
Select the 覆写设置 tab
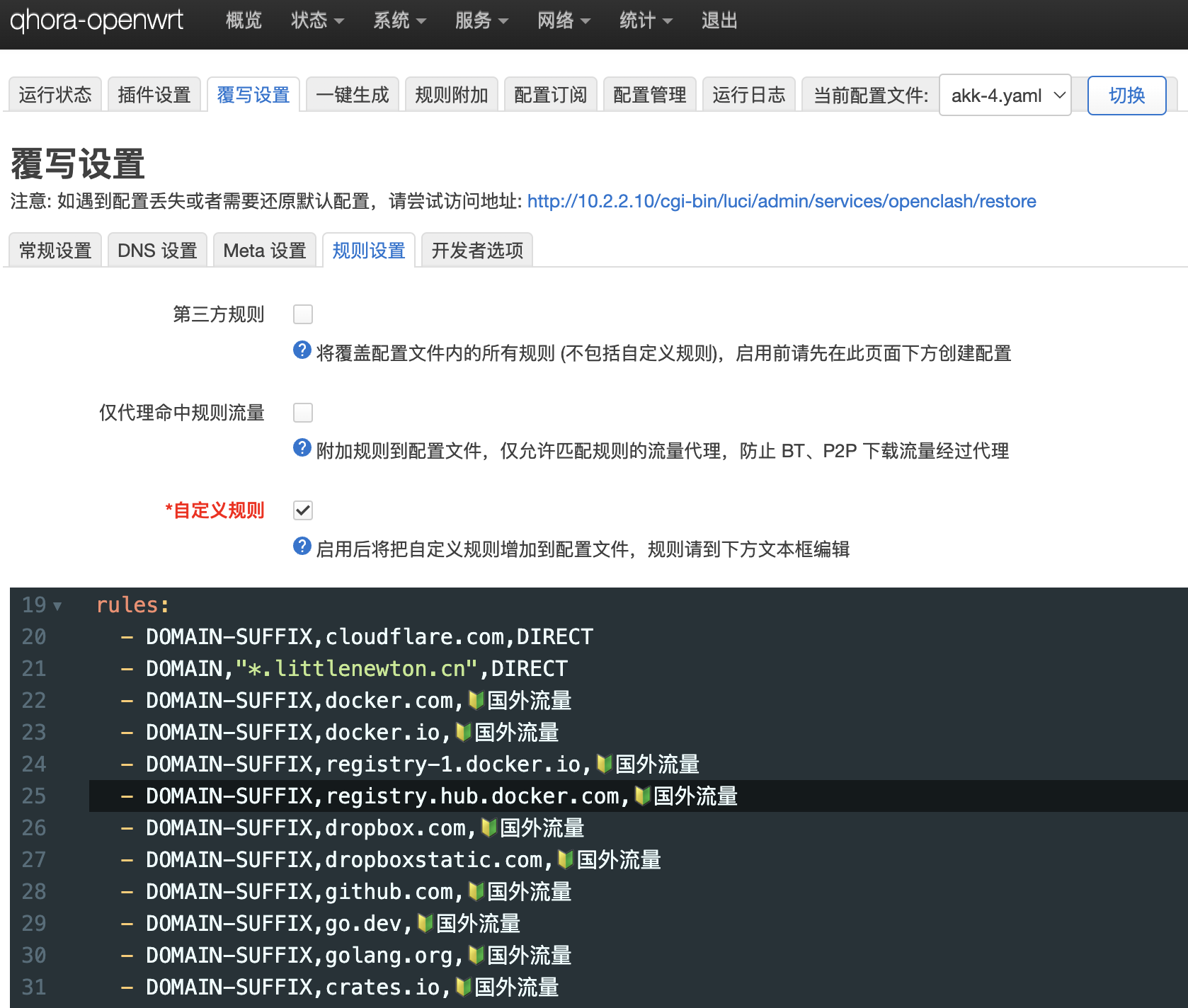[x=253, y=95]
